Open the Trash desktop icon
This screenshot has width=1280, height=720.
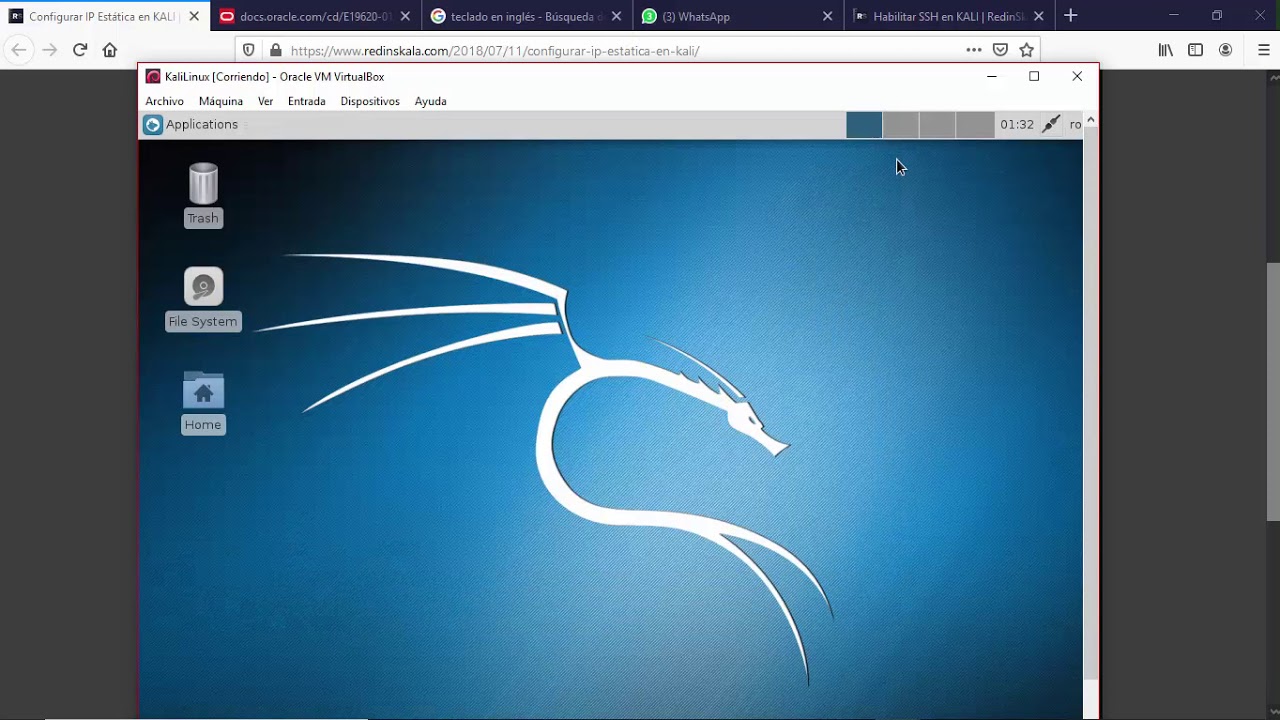coord(203,195)
